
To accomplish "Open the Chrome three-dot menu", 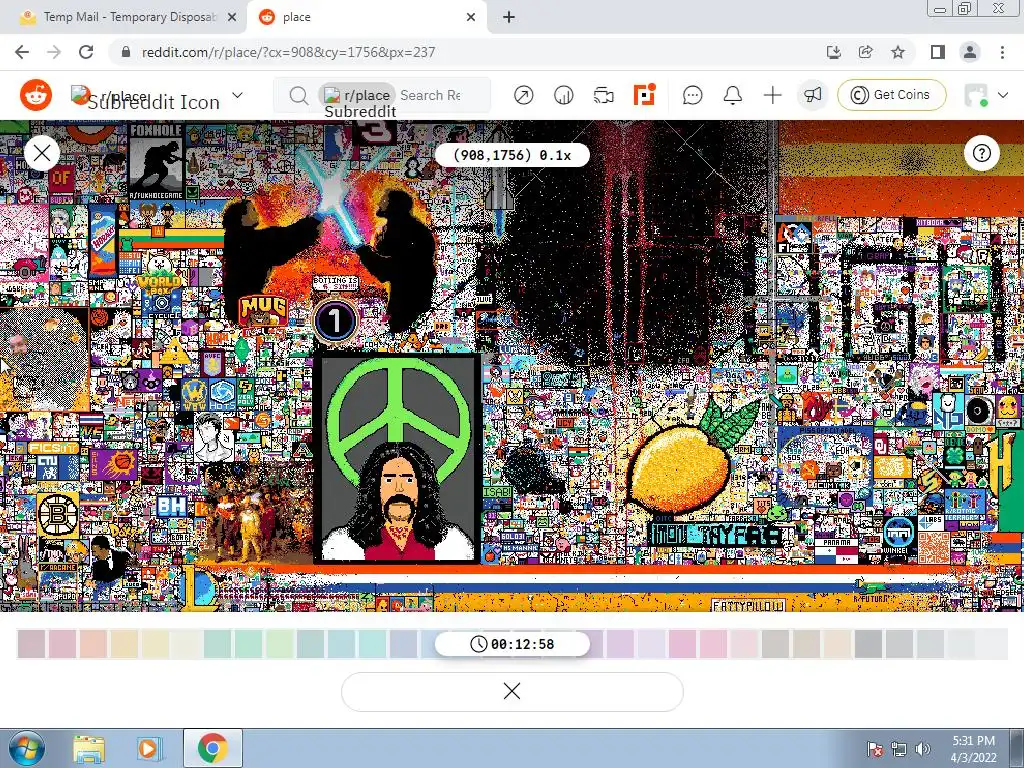I will point(1002,52).
